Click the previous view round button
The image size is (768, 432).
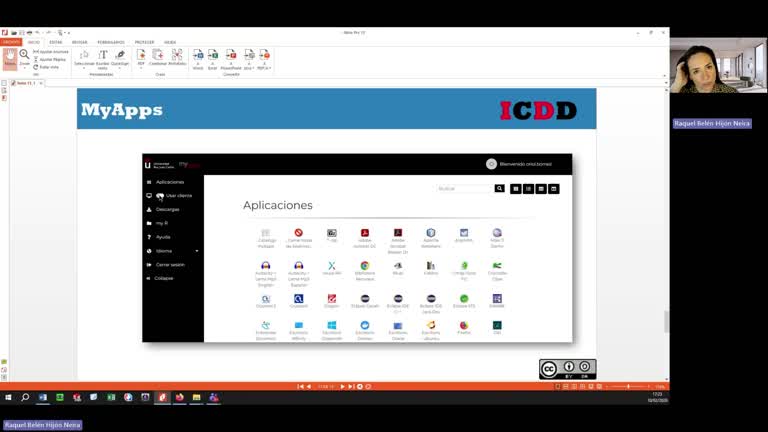pos(360,386)
